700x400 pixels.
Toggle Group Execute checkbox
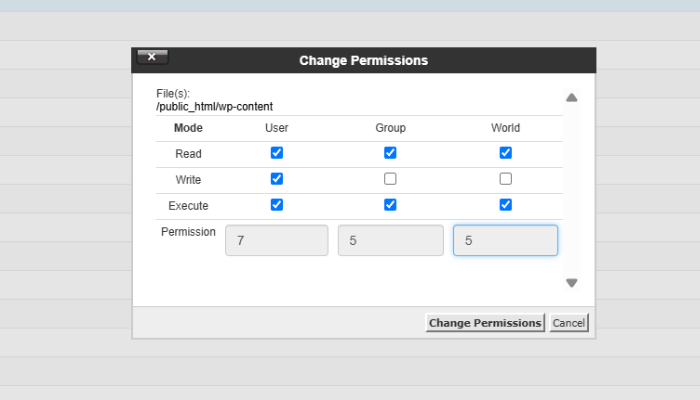pyautogui.click(x=390, y=205)
